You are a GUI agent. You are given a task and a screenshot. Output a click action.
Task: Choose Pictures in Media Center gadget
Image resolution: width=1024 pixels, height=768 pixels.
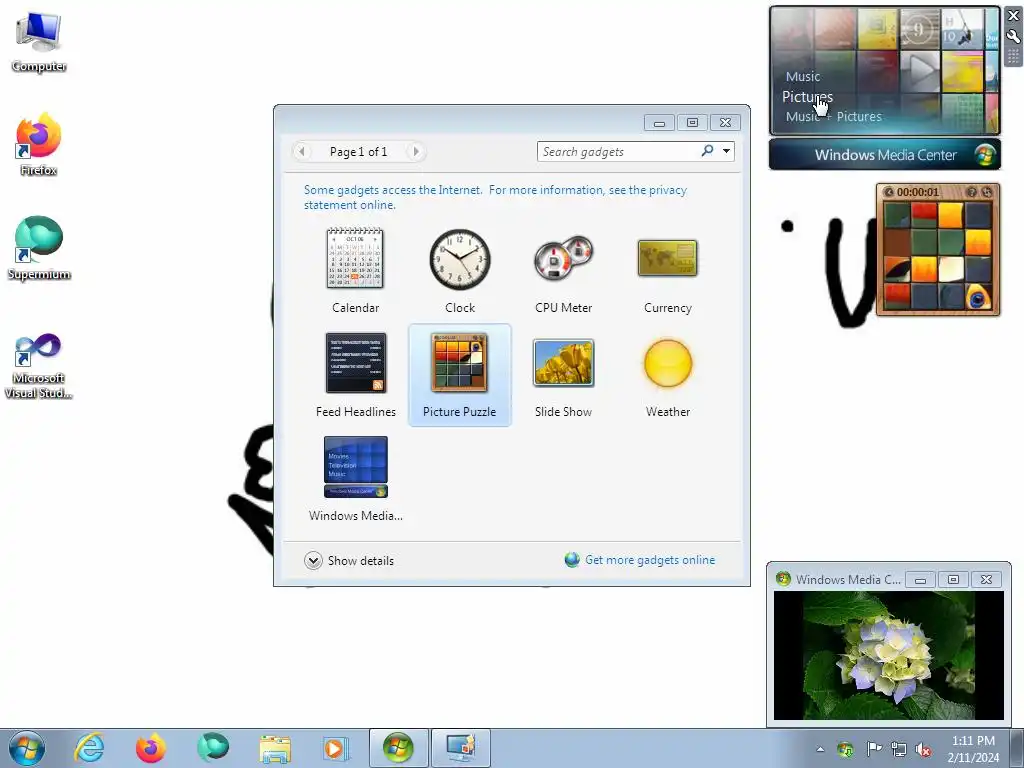(807, 97)
